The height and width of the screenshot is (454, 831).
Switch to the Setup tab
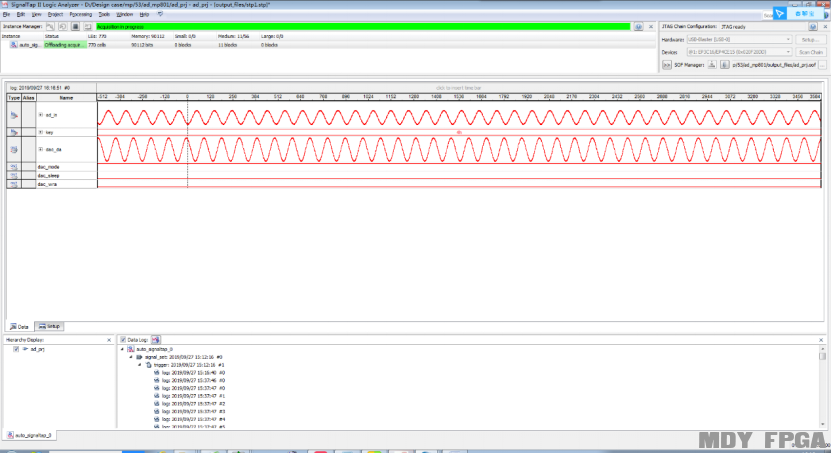[x=49, y=326]
